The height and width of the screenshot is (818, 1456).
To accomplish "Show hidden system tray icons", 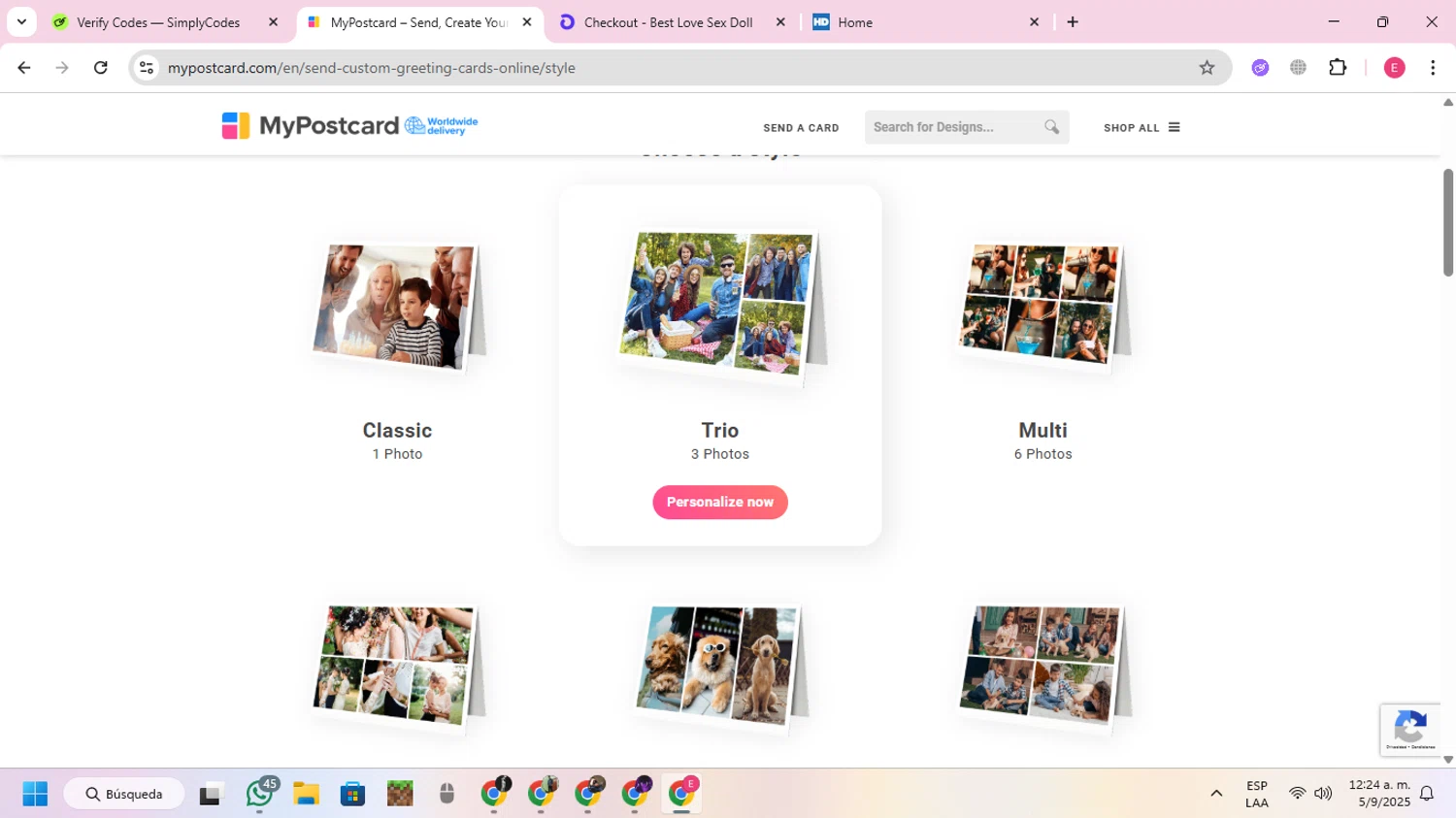I will [1216, 794].
